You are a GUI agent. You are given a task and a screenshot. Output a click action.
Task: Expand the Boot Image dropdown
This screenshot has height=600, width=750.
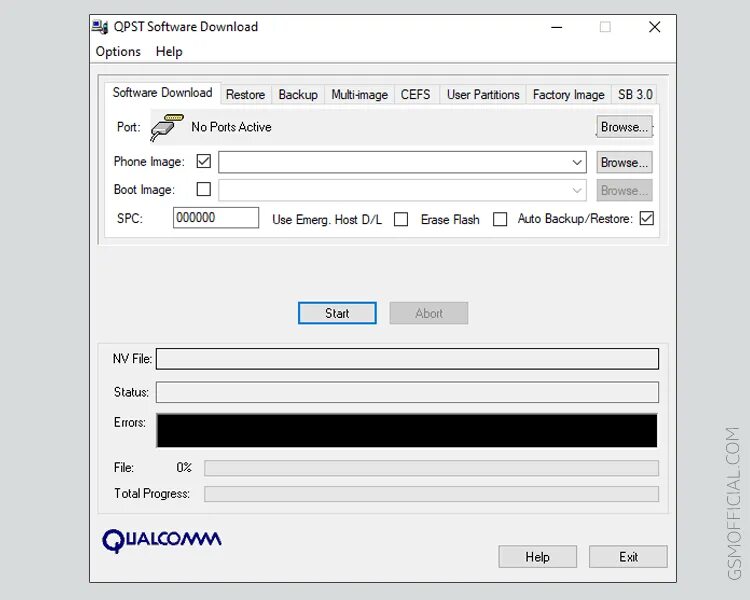[x=577, y=190]
